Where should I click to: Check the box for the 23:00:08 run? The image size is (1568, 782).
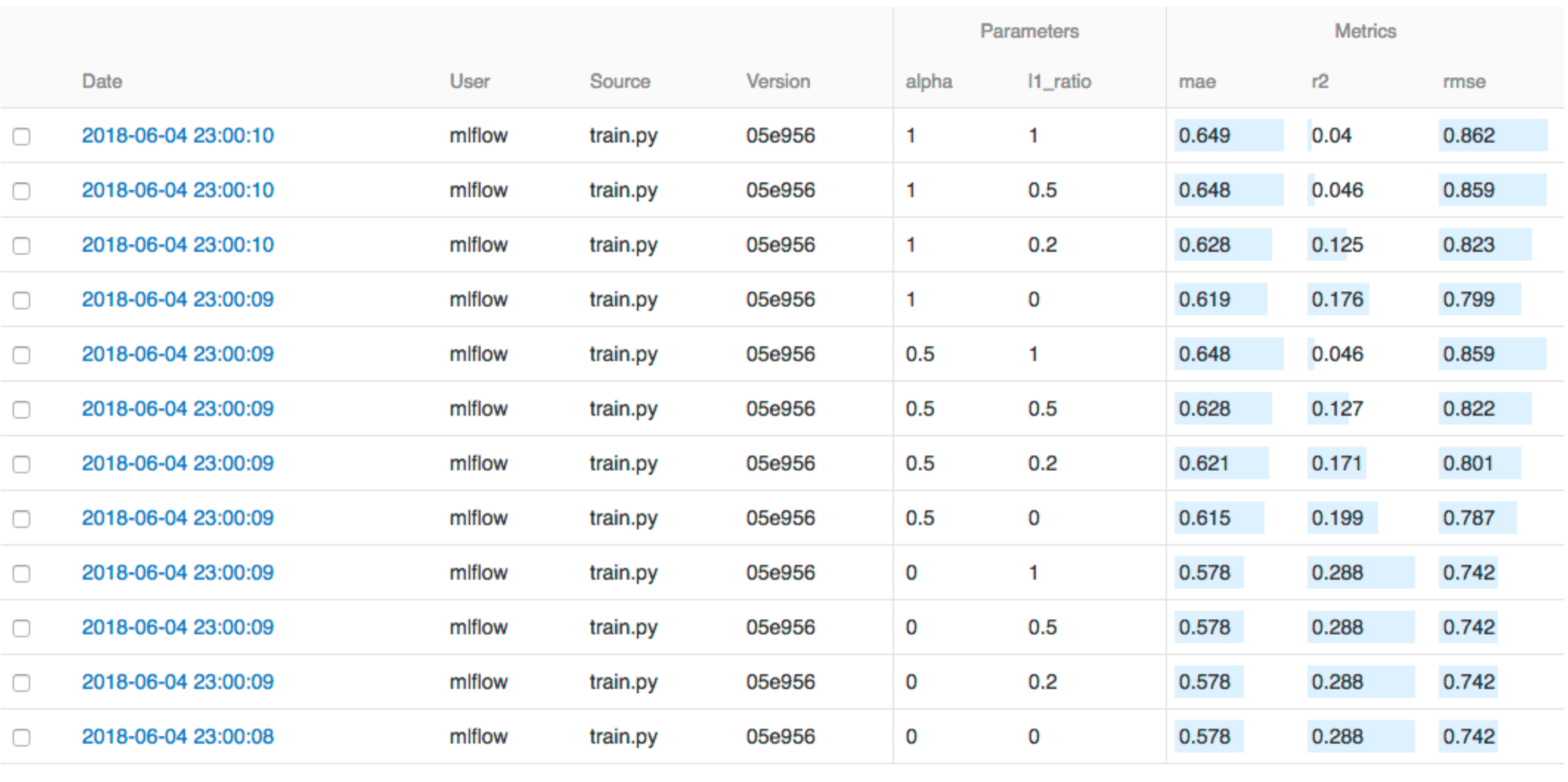21,738
